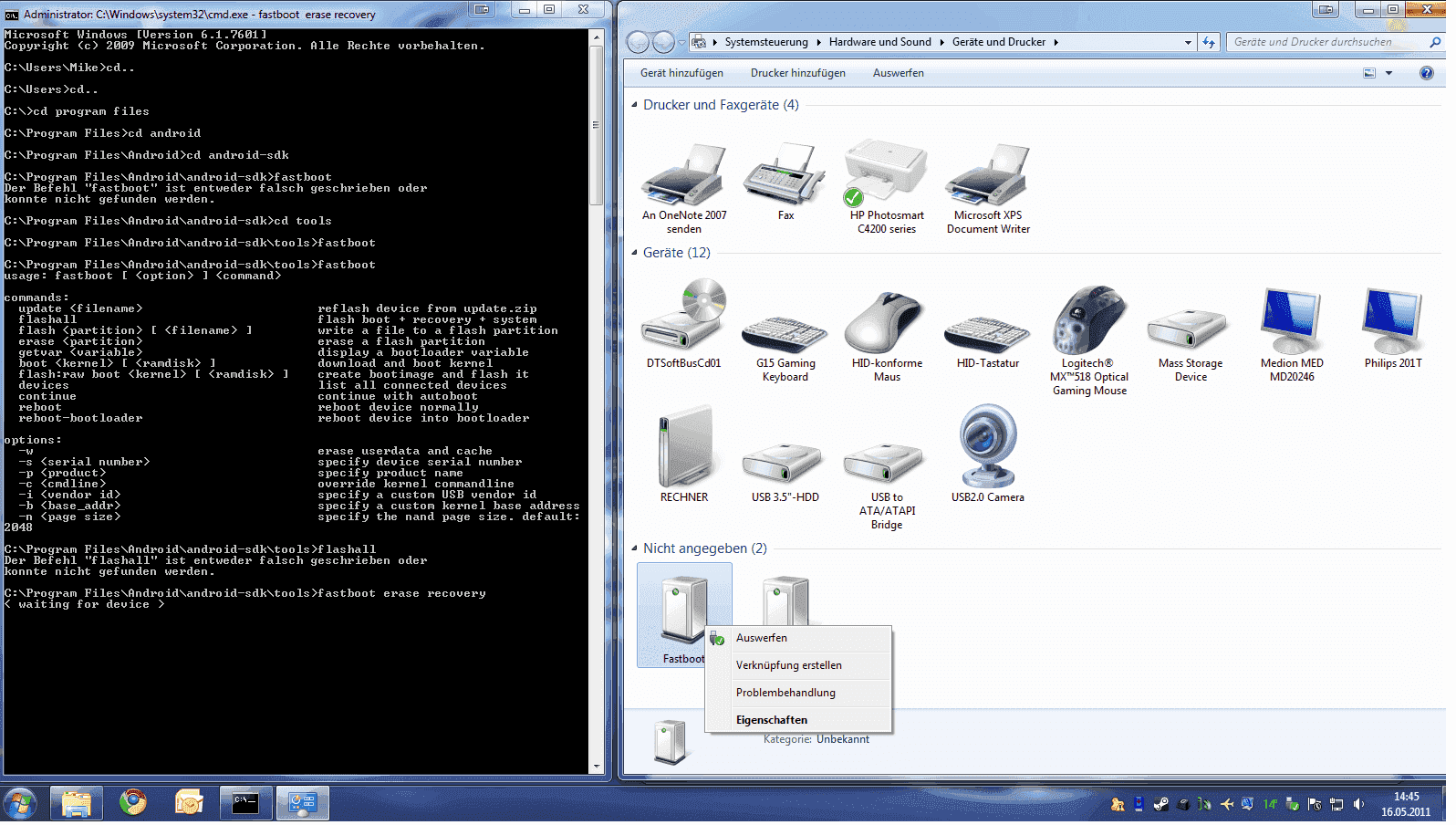Click Gerät hinzufügen in the toolbar

pos(681,73)
